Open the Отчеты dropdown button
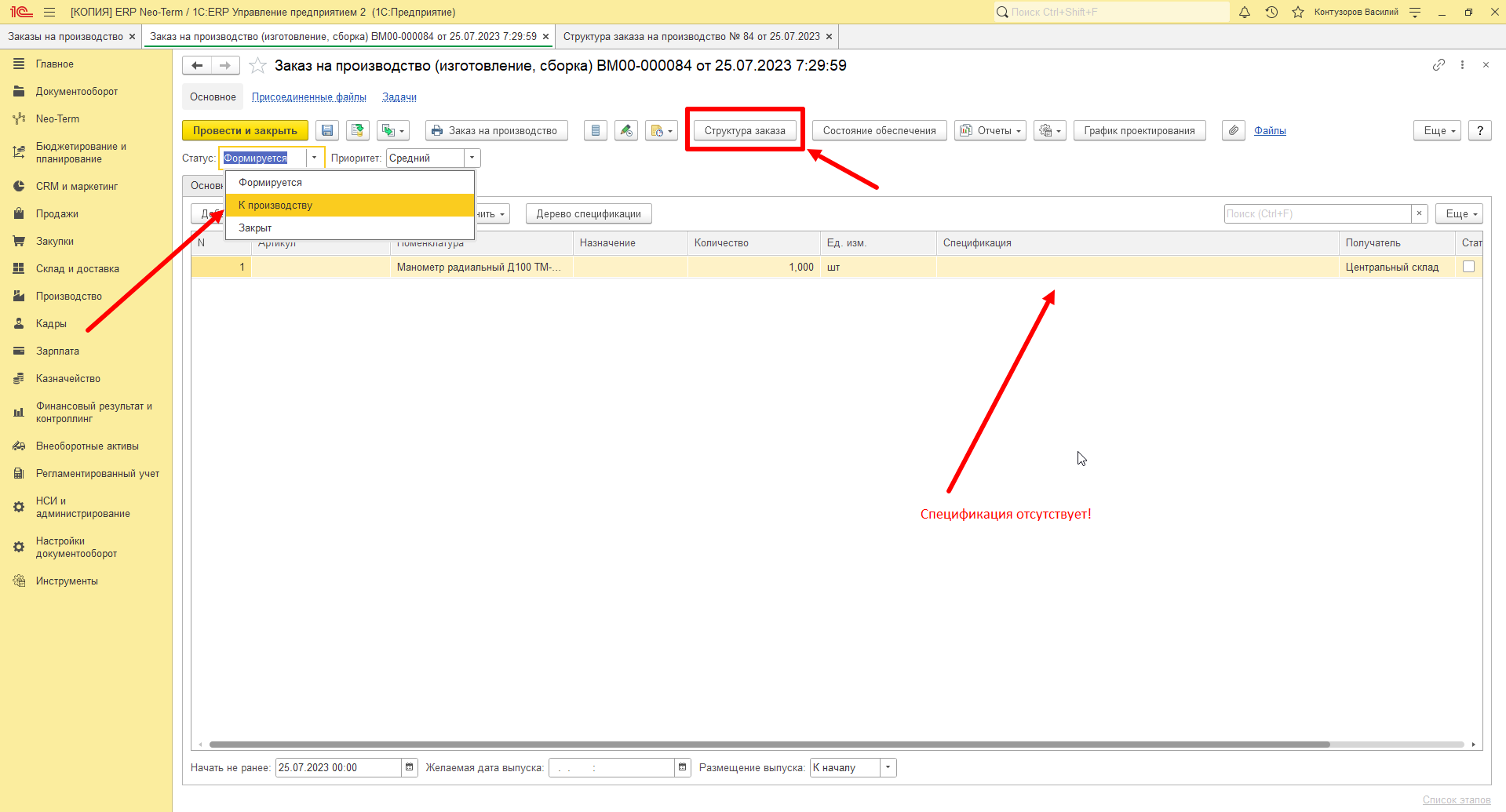Image resolution: width=1506 pixels, height=812 pixels. 991,131
